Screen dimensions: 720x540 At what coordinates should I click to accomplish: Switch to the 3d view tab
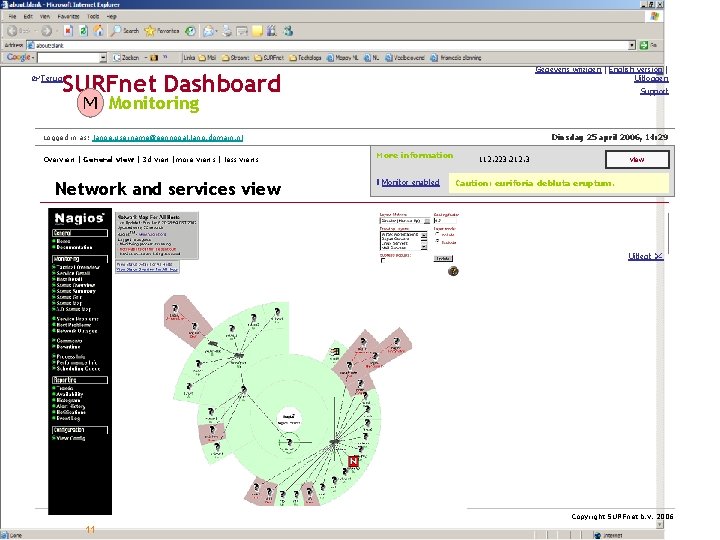pyautogui.click(x=155, y=159)
